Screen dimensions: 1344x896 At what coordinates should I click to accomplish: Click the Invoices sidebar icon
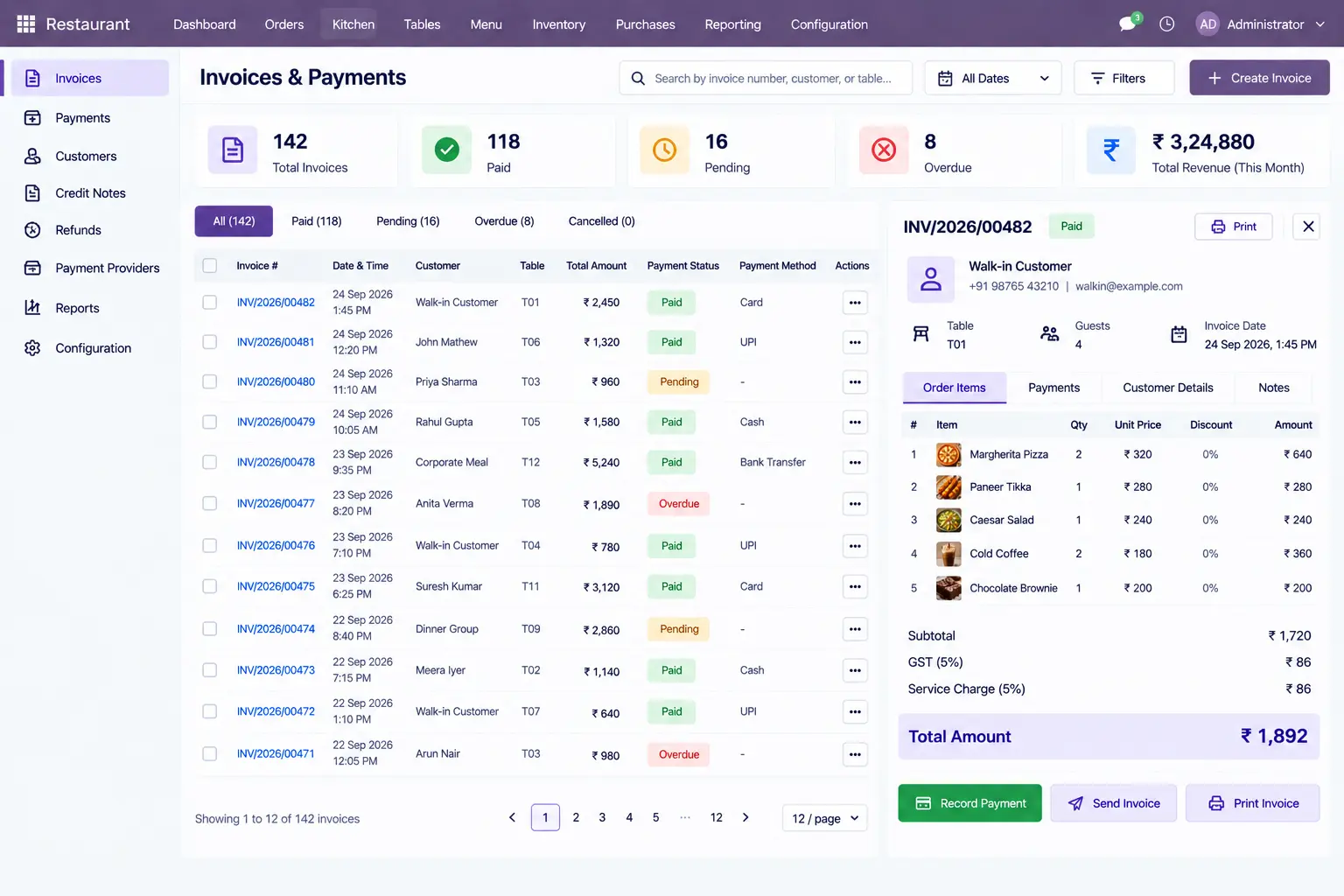(x=32, y=78)
